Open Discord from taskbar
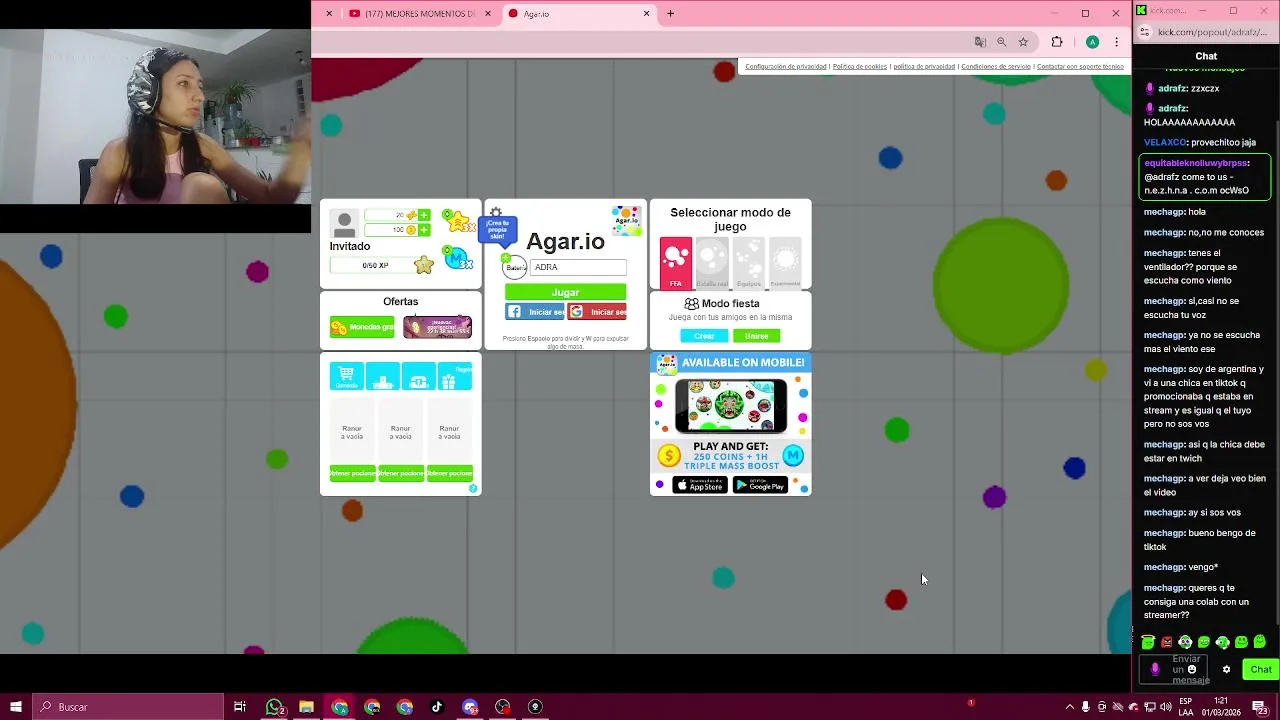The height and width of the screenshot is (720, 1280). tap(470, 707)
